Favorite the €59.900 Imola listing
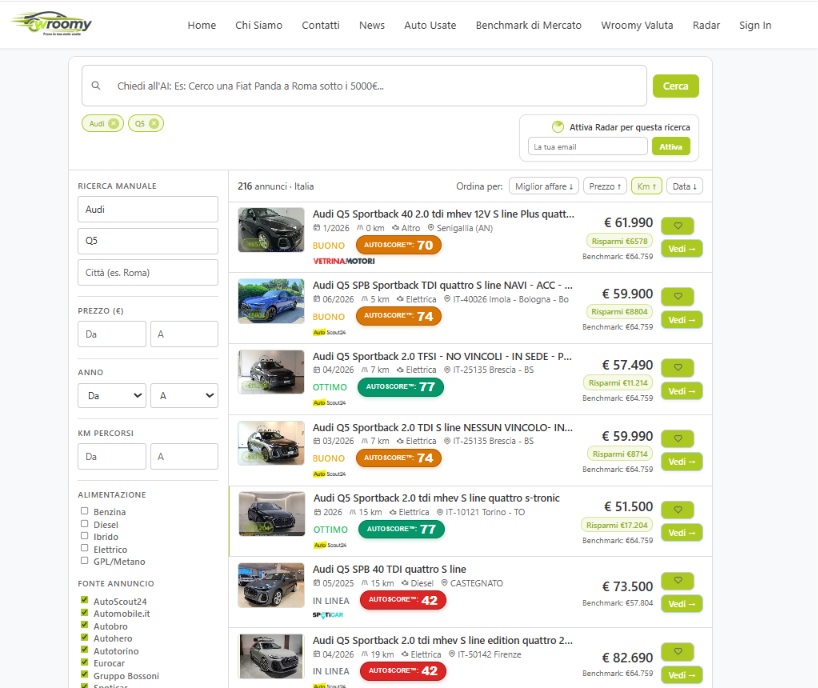 (678, 296)
